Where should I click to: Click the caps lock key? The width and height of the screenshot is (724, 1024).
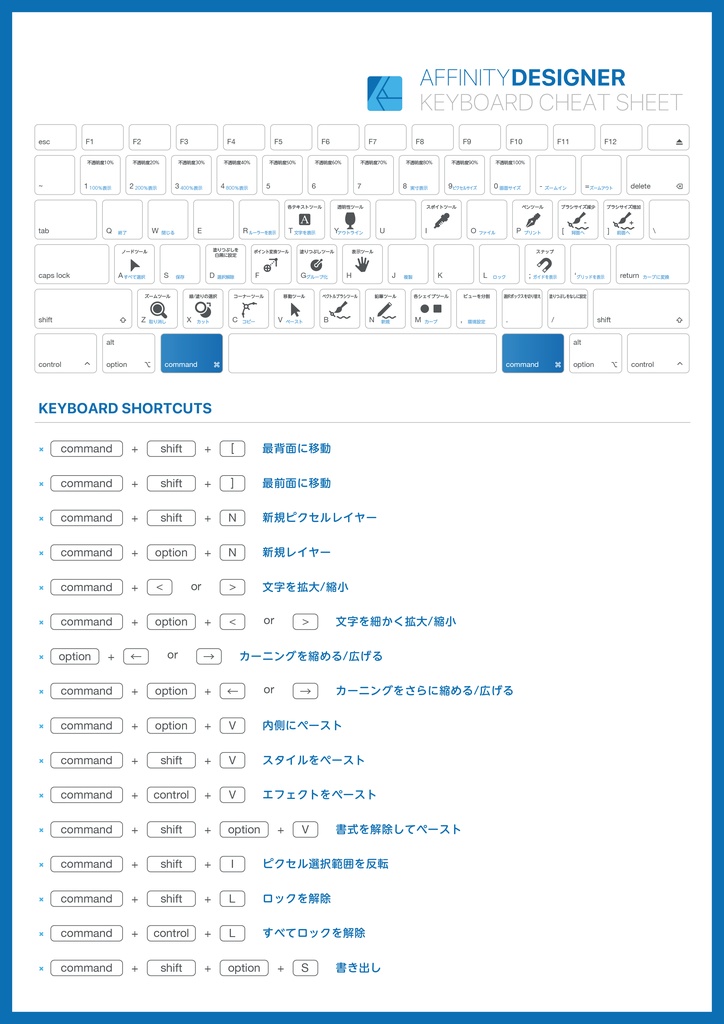72,264
